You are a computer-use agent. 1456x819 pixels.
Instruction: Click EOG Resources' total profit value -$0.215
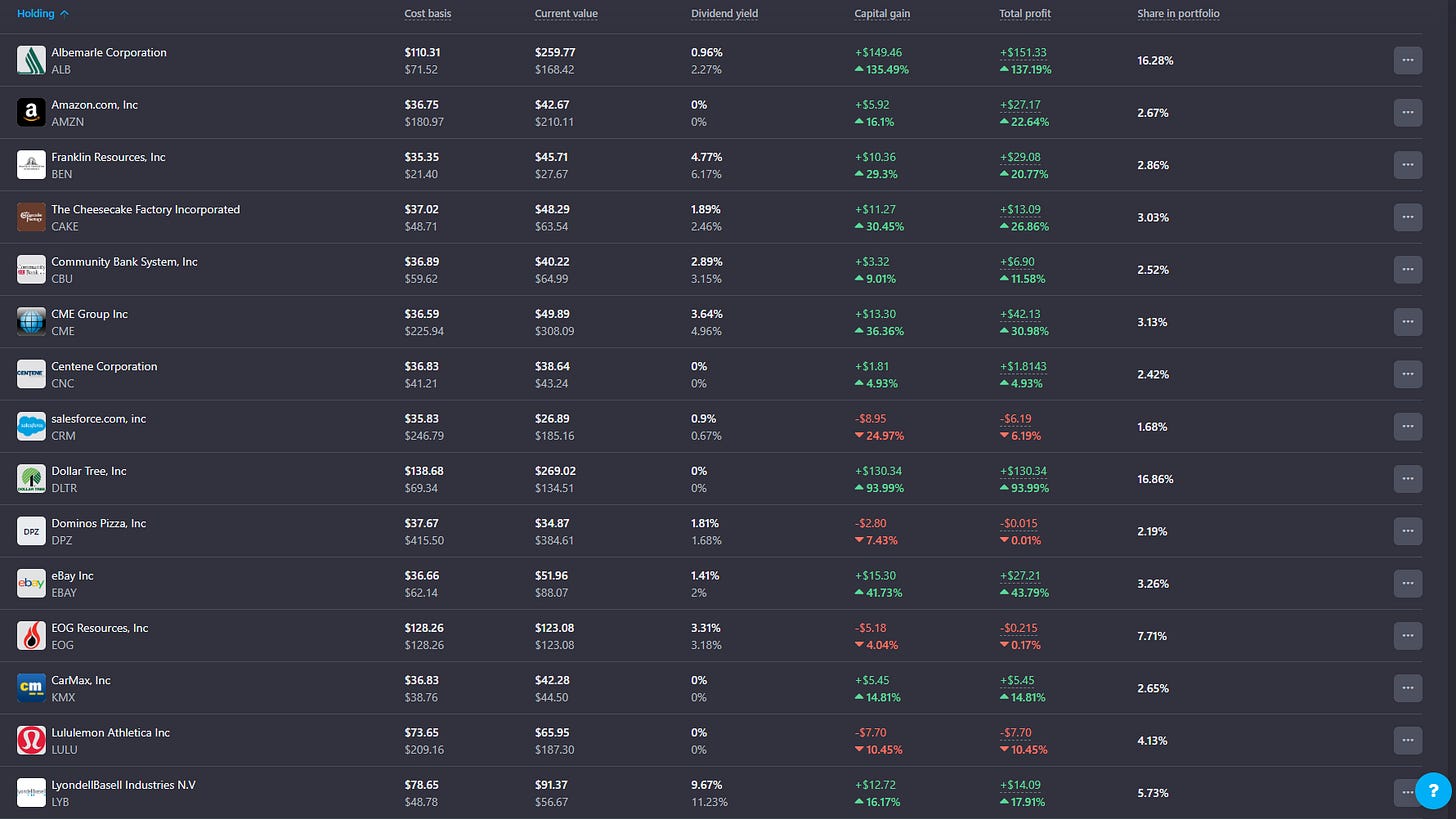click(1020, 628)
